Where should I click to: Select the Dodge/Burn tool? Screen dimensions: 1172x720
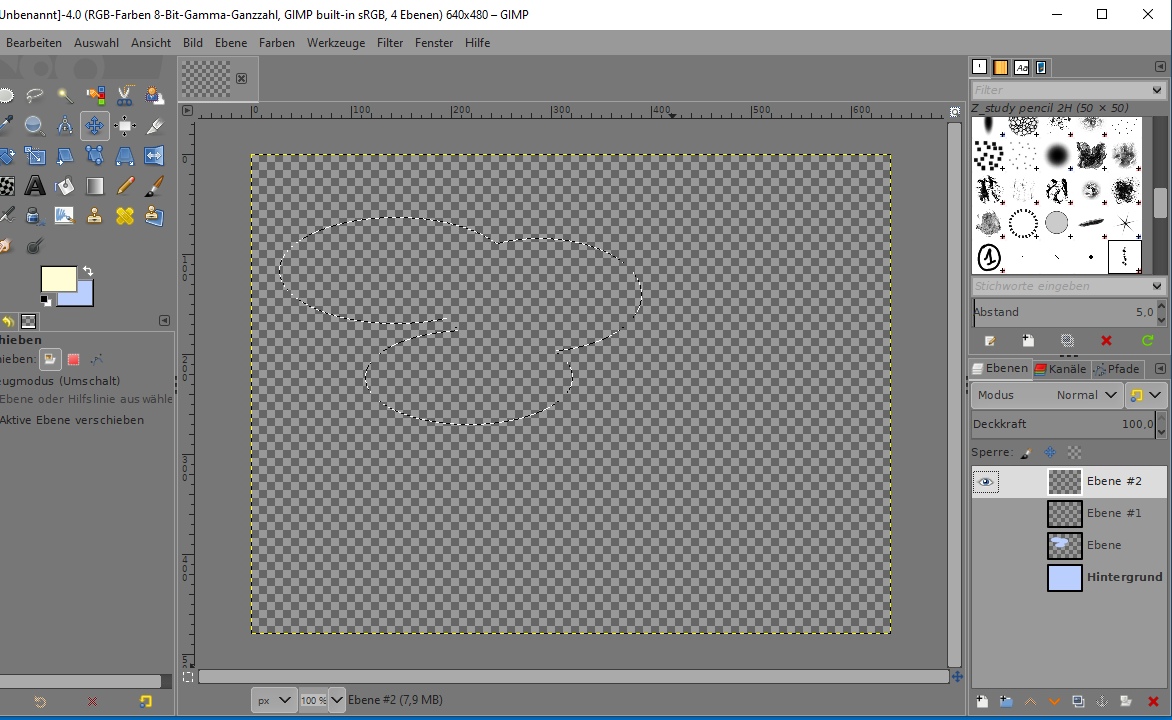pos(34,246)
